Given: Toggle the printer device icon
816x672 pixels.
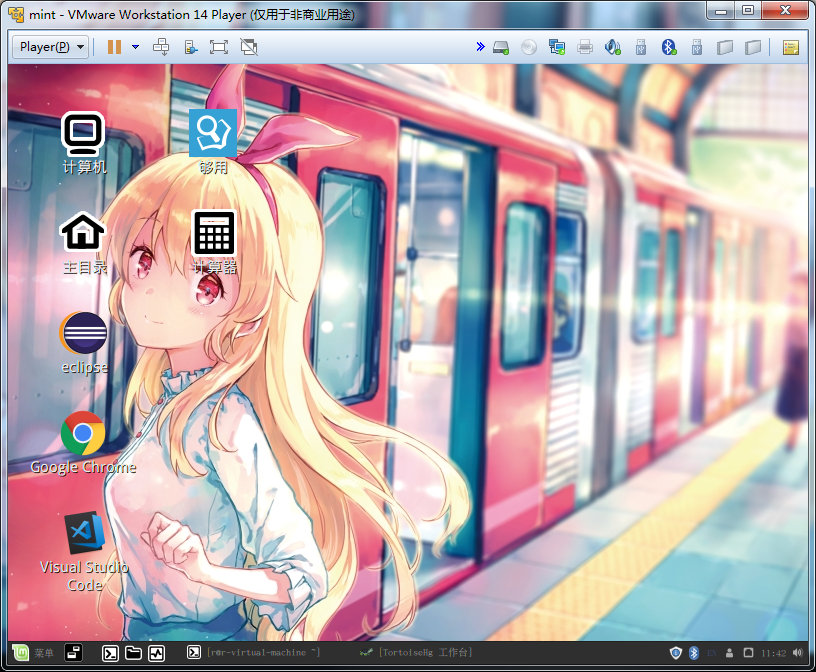Looking at the screenshot, I should [585, 47].
